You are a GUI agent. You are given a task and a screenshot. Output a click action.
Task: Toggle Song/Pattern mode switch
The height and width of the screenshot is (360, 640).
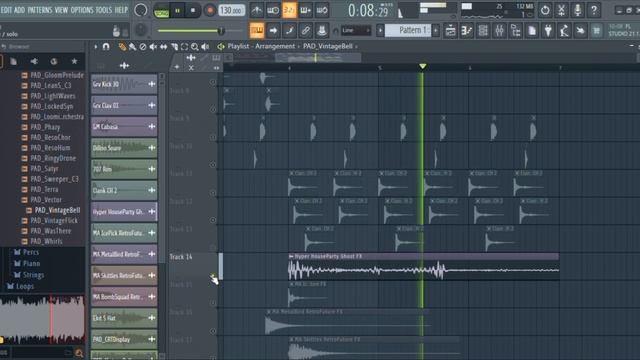coord(162,11)
